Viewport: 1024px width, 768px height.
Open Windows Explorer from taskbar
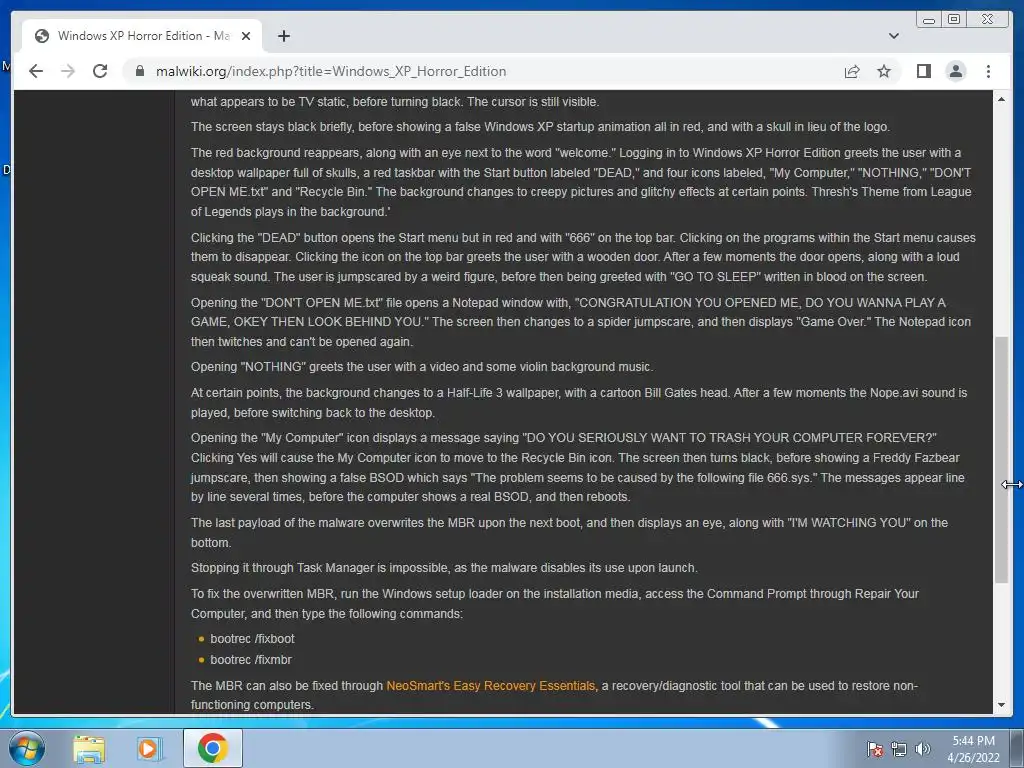tap(89, 748)
